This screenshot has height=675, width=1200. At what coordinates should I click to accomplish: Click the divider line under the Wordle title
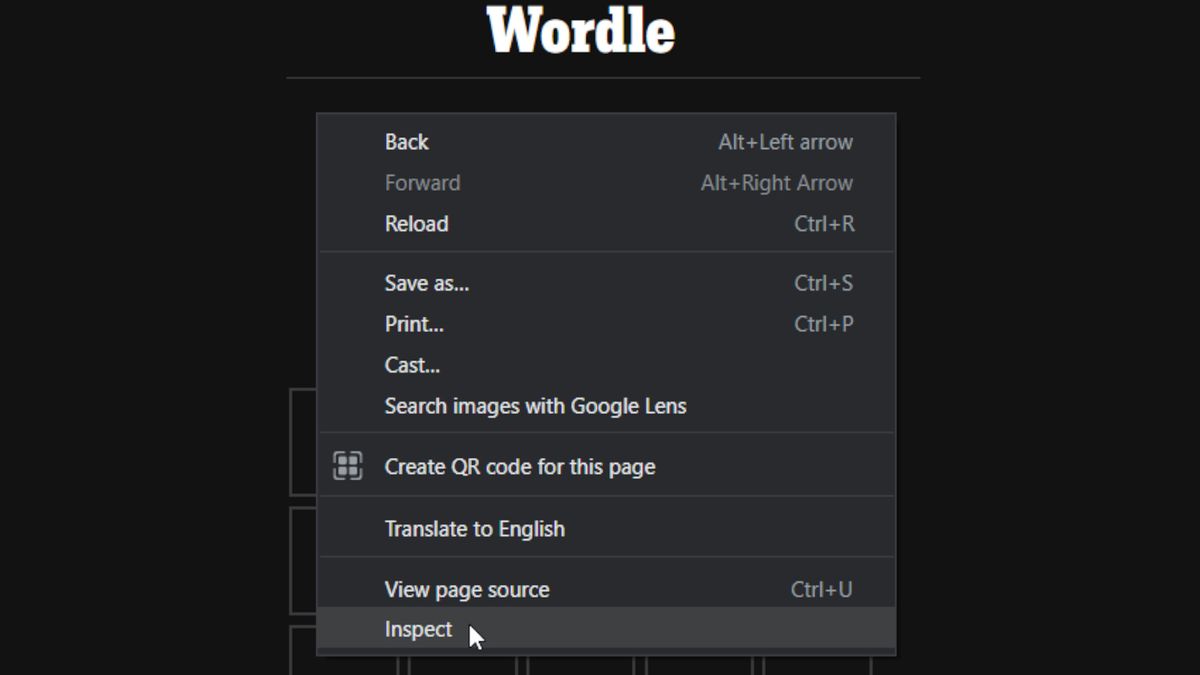(x=603, y=75)
